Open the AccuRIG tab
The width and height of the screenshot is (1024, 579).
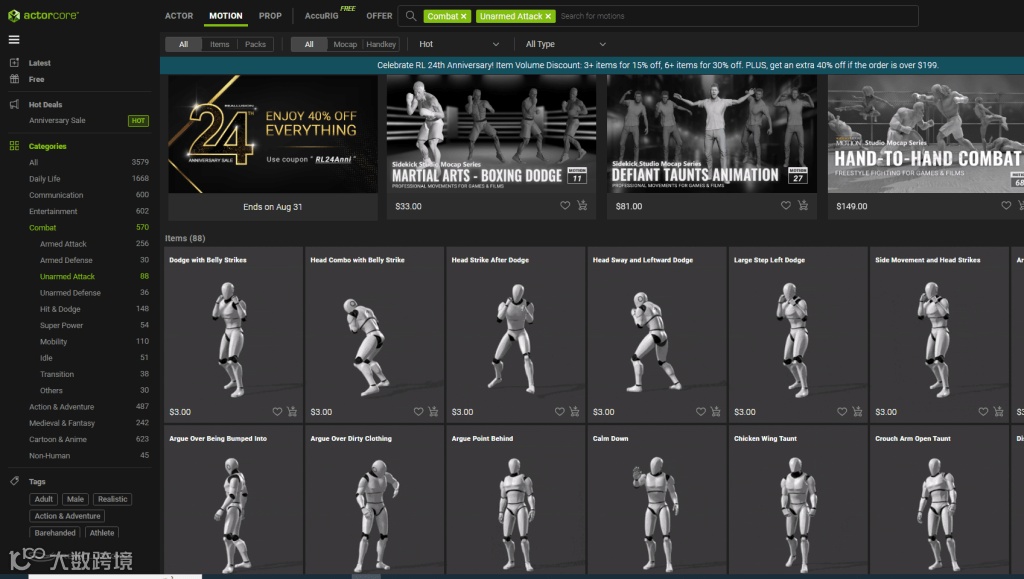pyautogui.click(x=322, y=16)
